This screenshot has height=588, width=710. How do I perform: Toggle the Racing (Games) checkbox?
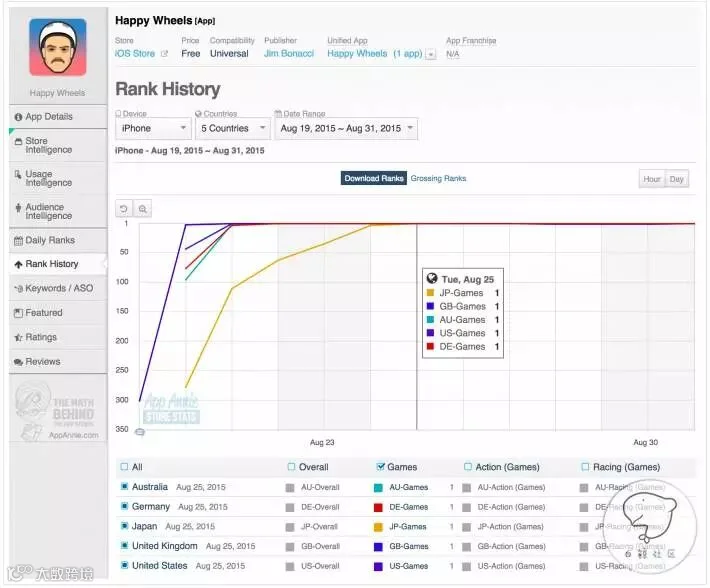point(585,467)
